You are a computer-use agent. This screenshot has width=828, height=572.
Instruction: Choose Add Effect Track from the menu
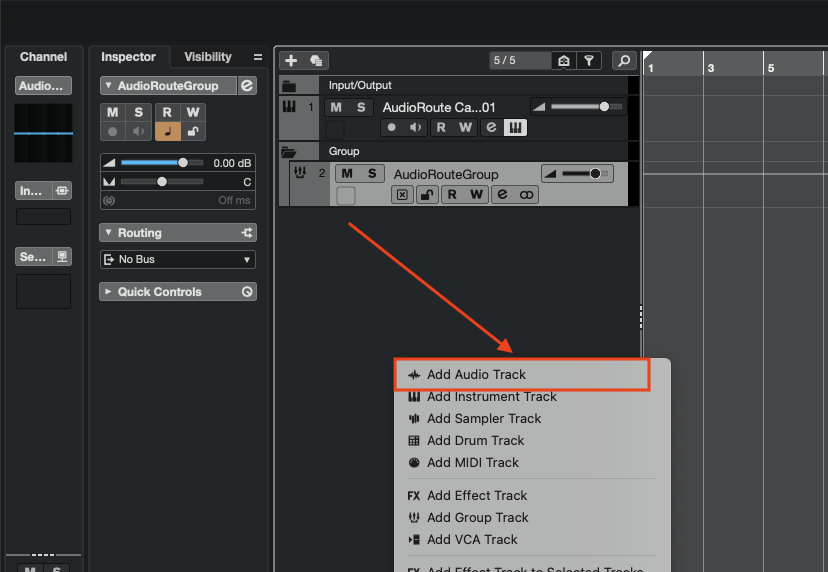(x=532, y=495)
